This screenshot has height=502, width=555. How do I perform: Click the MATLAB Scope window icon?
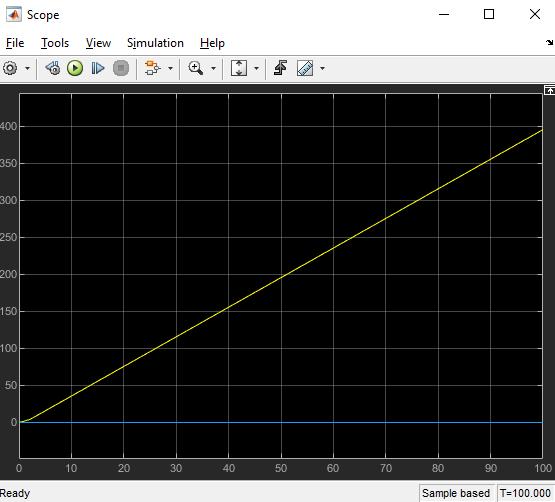(14, 15)
